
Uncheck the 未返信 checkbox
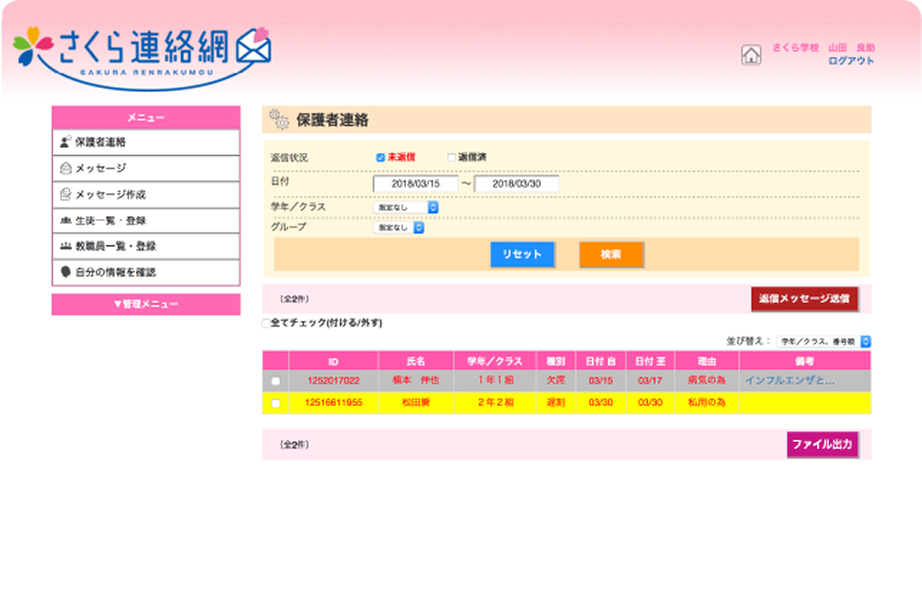[x=380, y=158]
